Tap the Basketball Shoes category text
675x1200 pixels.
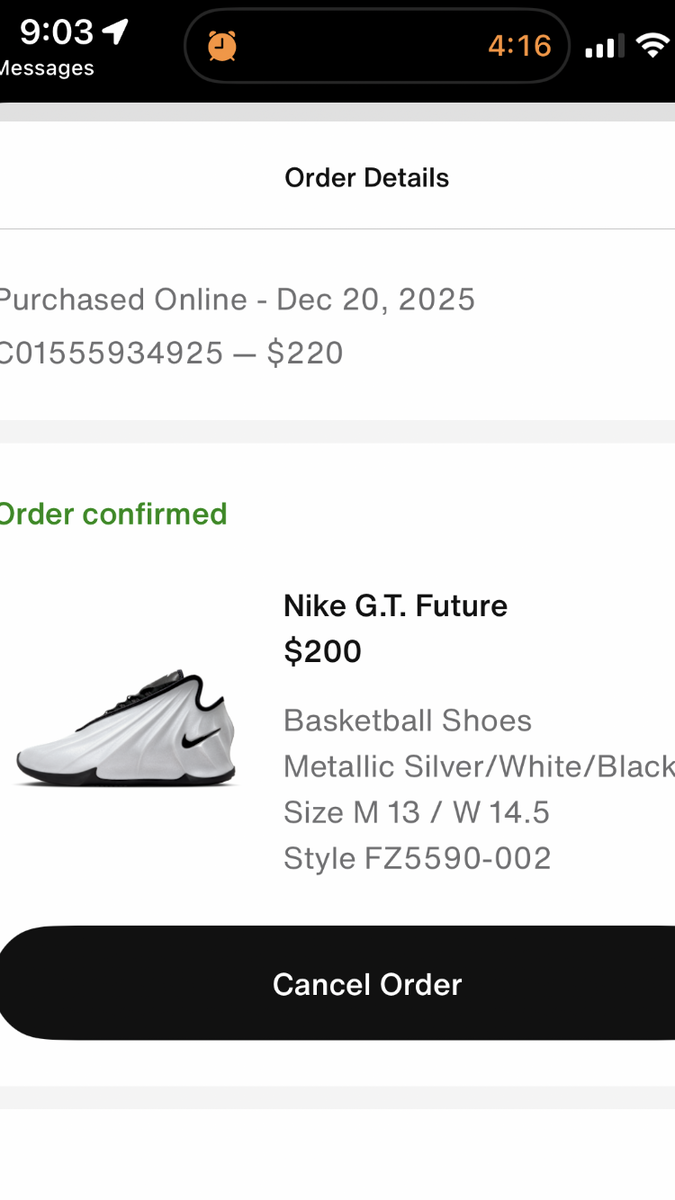click(407, 720)
